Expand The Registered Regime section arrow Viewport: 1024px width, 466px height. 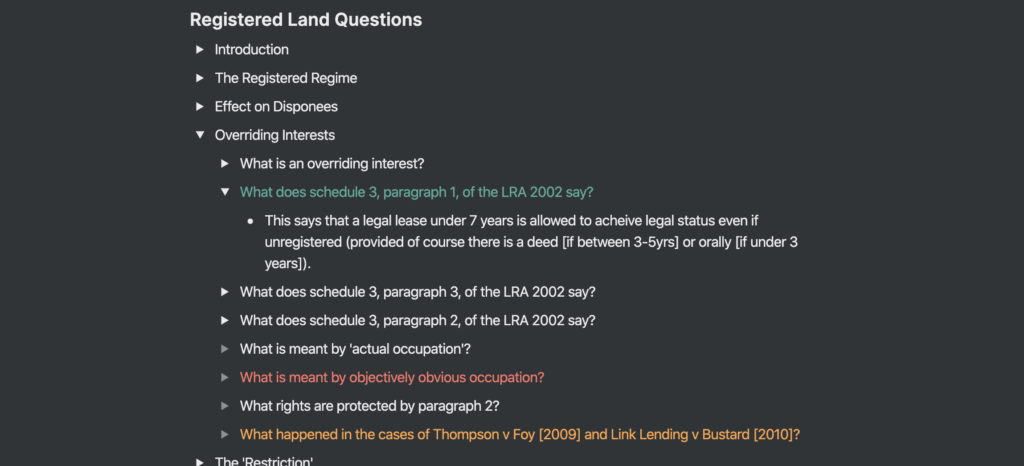[200, 78]
